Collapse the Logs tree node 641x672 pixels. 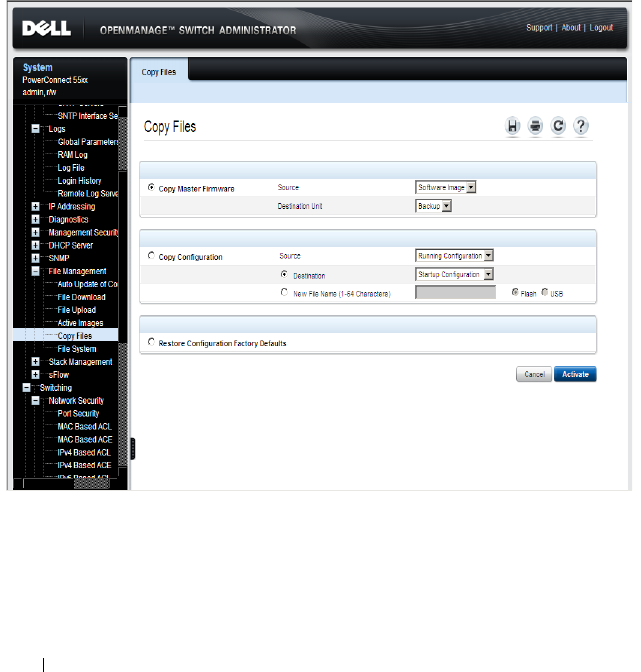point(36,129)
